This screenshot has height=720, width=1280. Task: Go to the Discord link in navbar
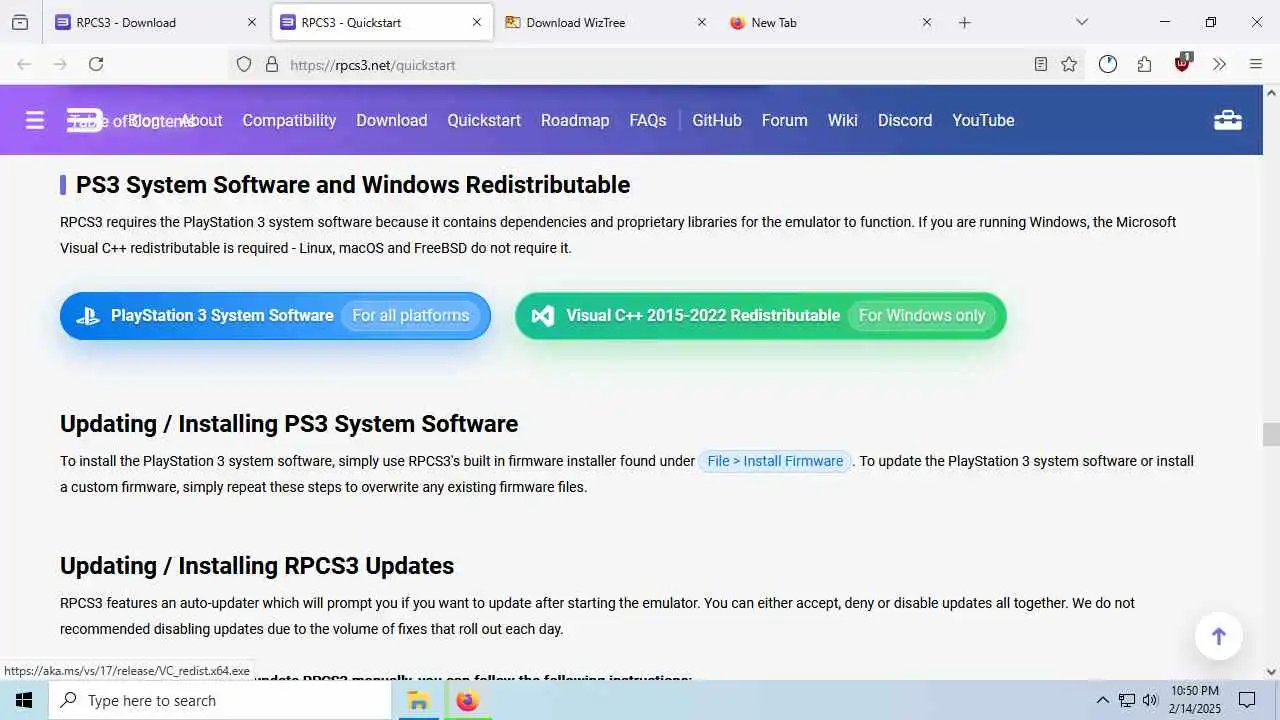(905, 120)
